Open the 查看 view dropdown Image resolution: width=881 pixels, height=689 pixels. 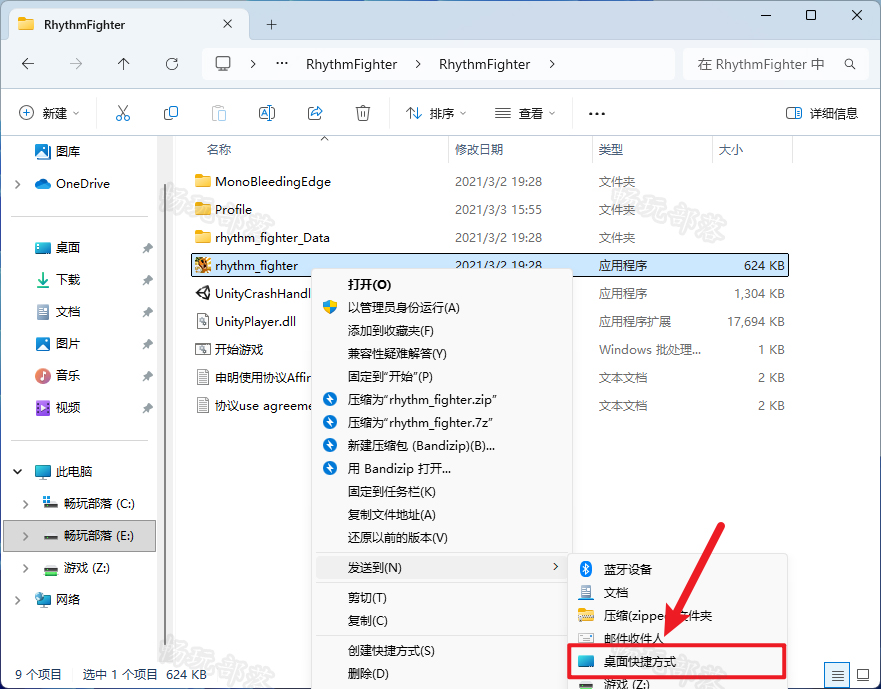pyautogui.click(x=525, y=114)
